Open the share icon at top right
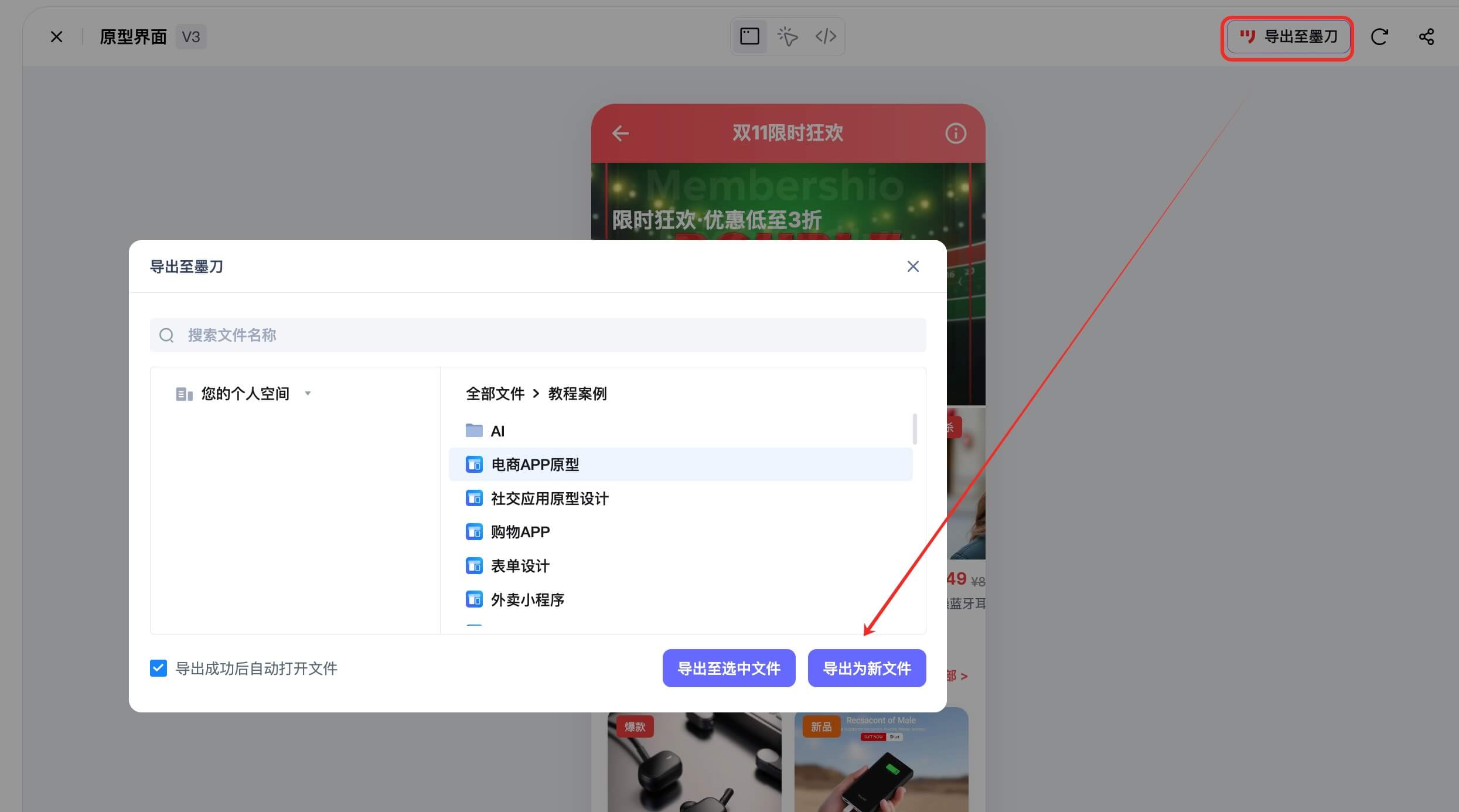 pyautogui.click(x=1426, y=37)
